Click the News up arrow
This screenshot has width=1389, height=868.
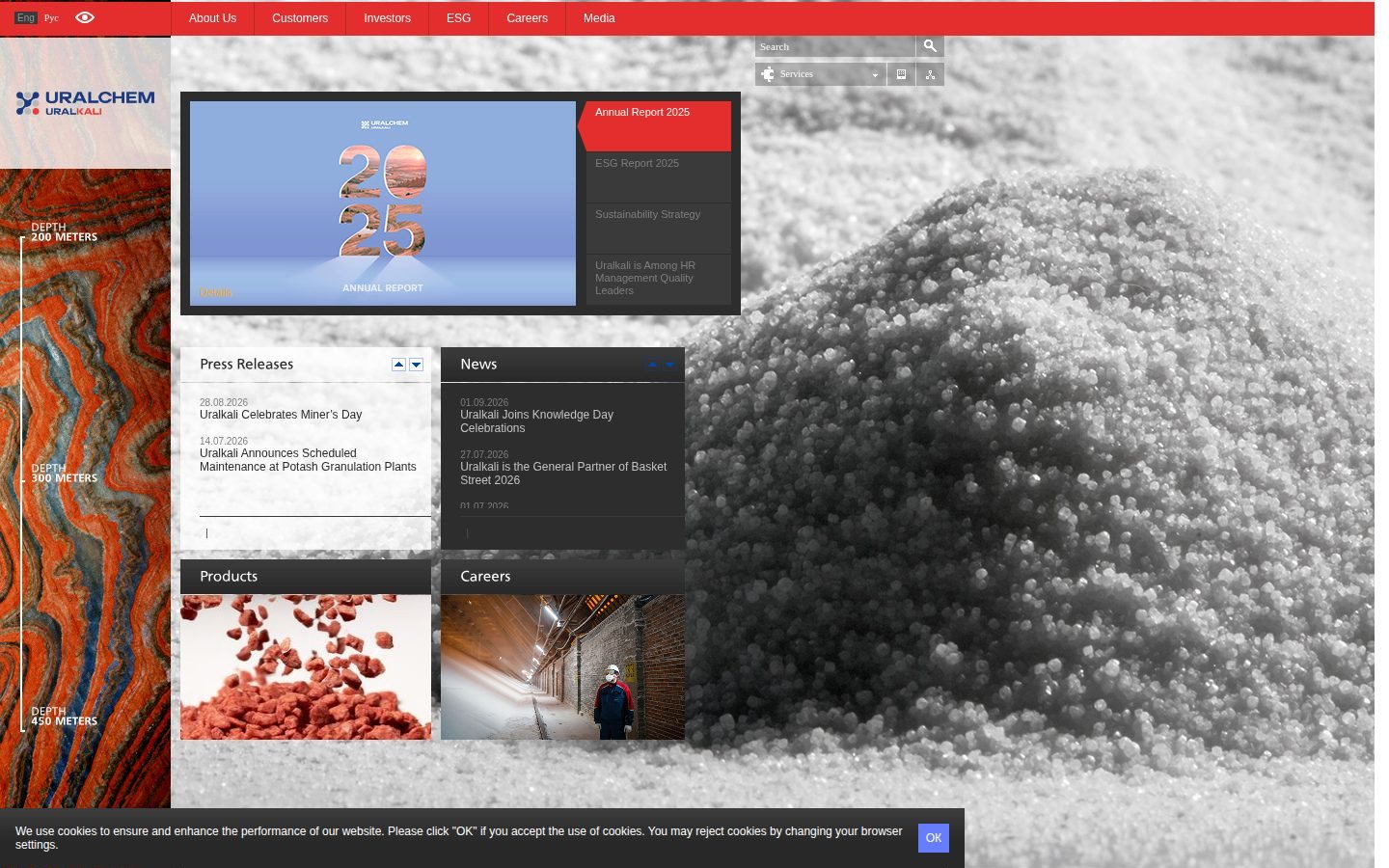[653, 365]
